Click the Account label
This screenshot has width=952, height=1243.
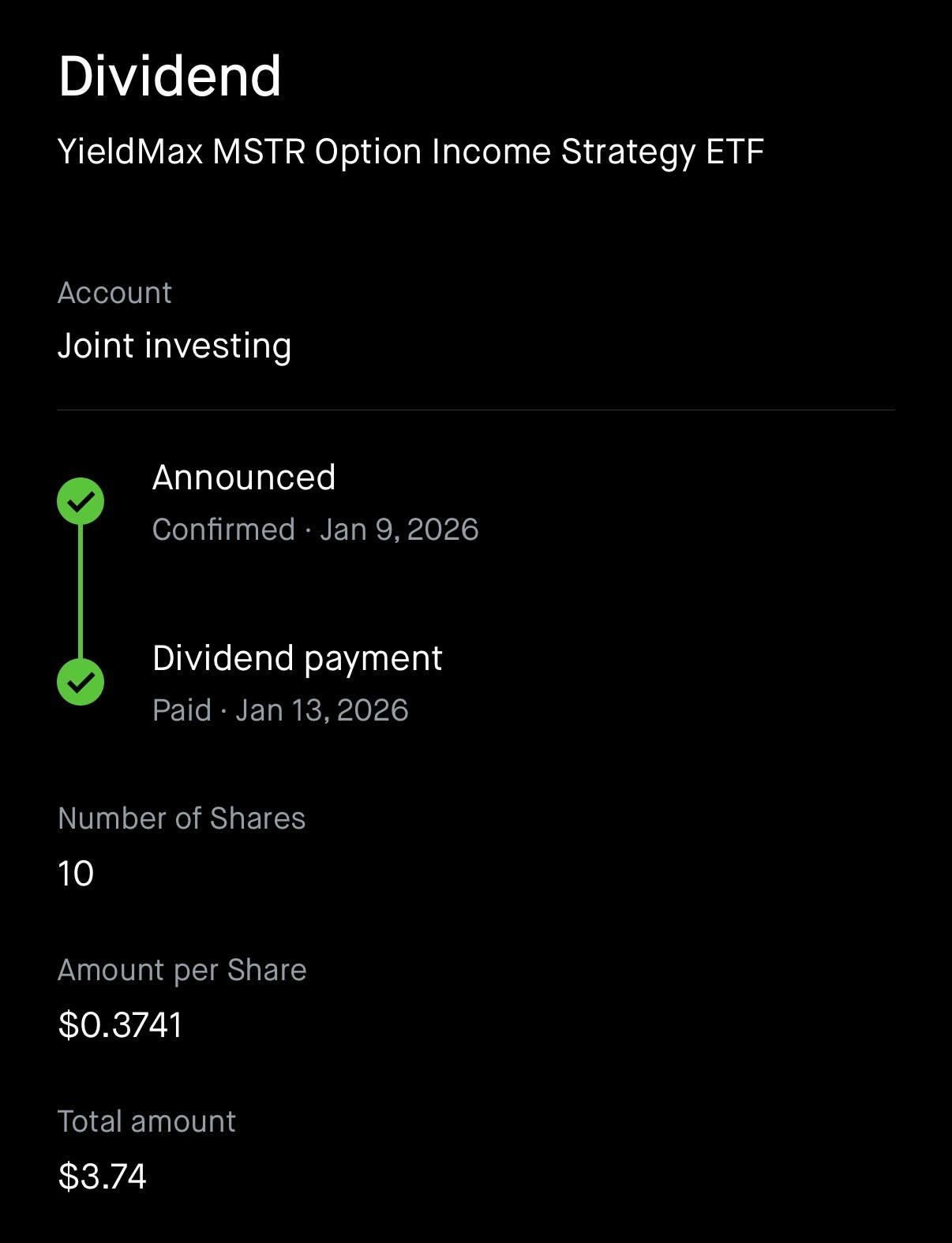pyautogui.click(x=114, y=293)
